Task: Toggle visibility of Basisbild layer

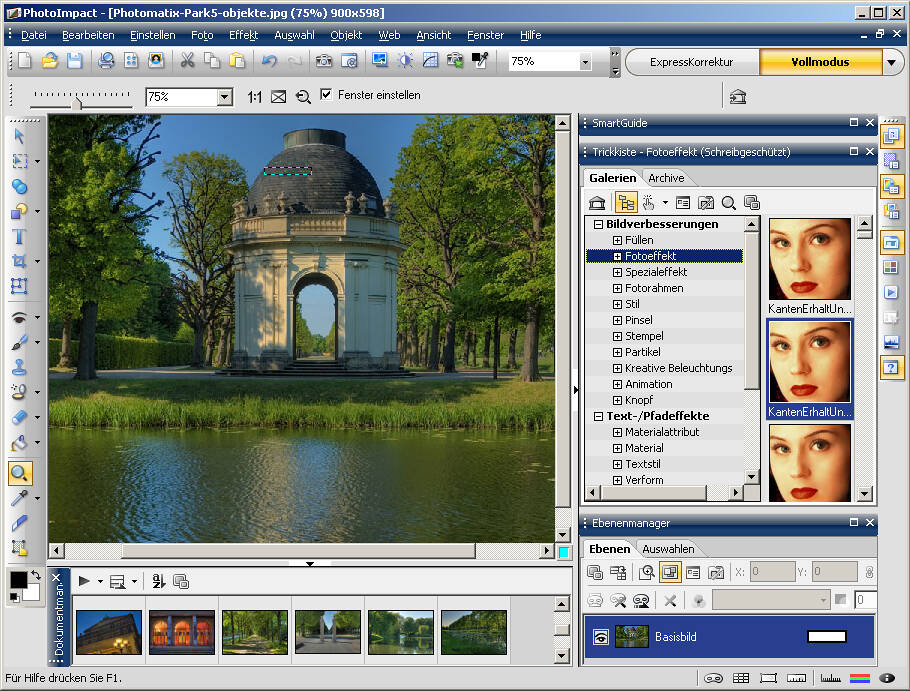Action: (601, 637)
